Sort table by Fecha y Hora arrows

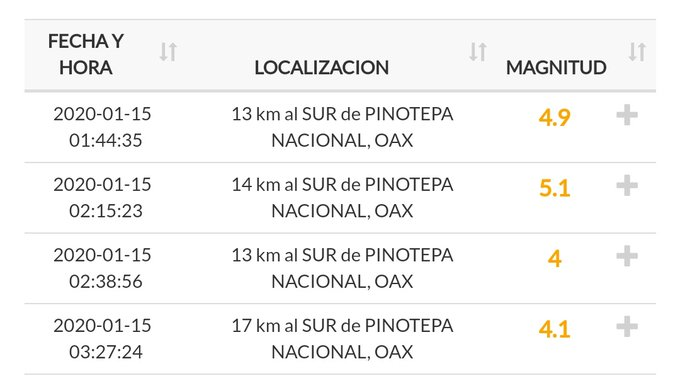(x=168, y=52)
